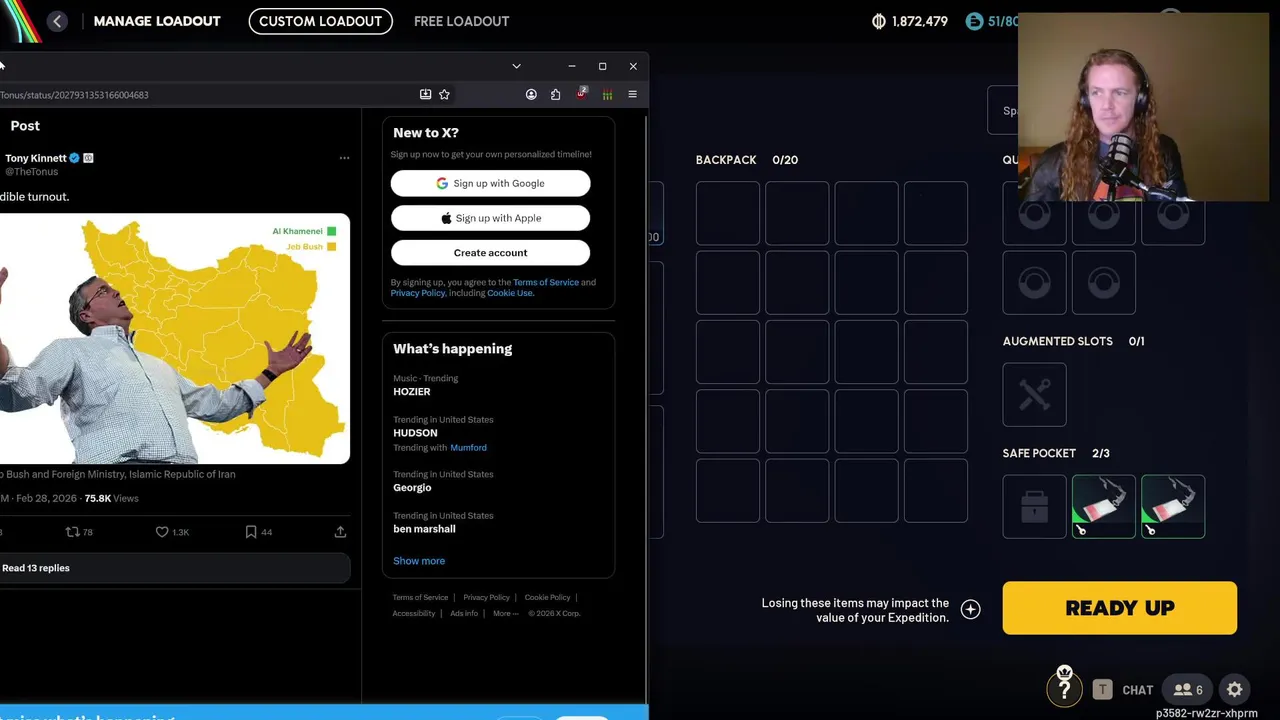This screenshot has height=720, width=1280.
Task: Click Show more under What's happening
Action: [419, 561]
